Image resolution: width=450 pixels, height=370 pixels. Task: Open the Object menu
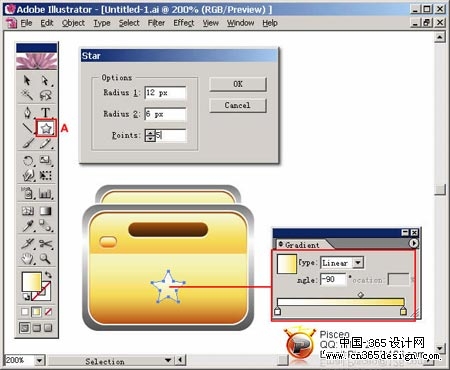73,23
